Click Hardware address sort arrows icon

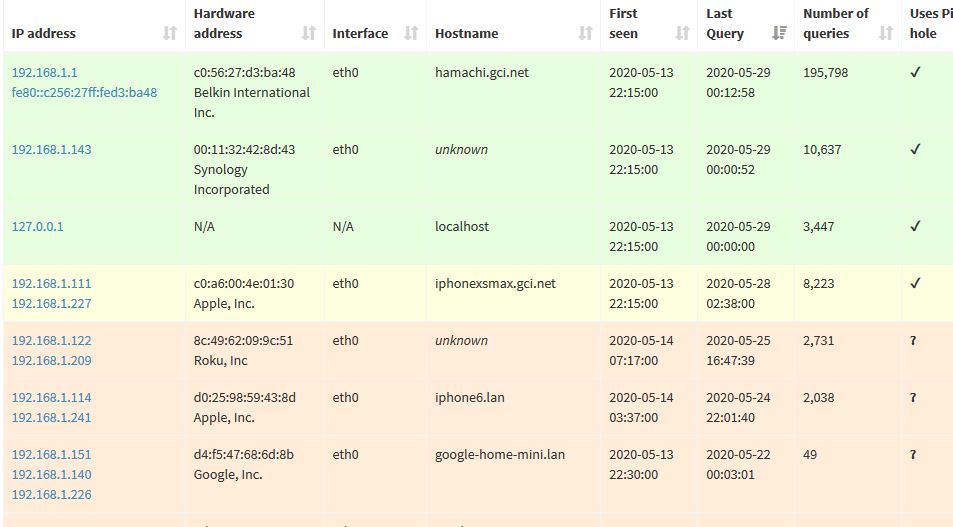pyautogui.click(x=309, y=33)
